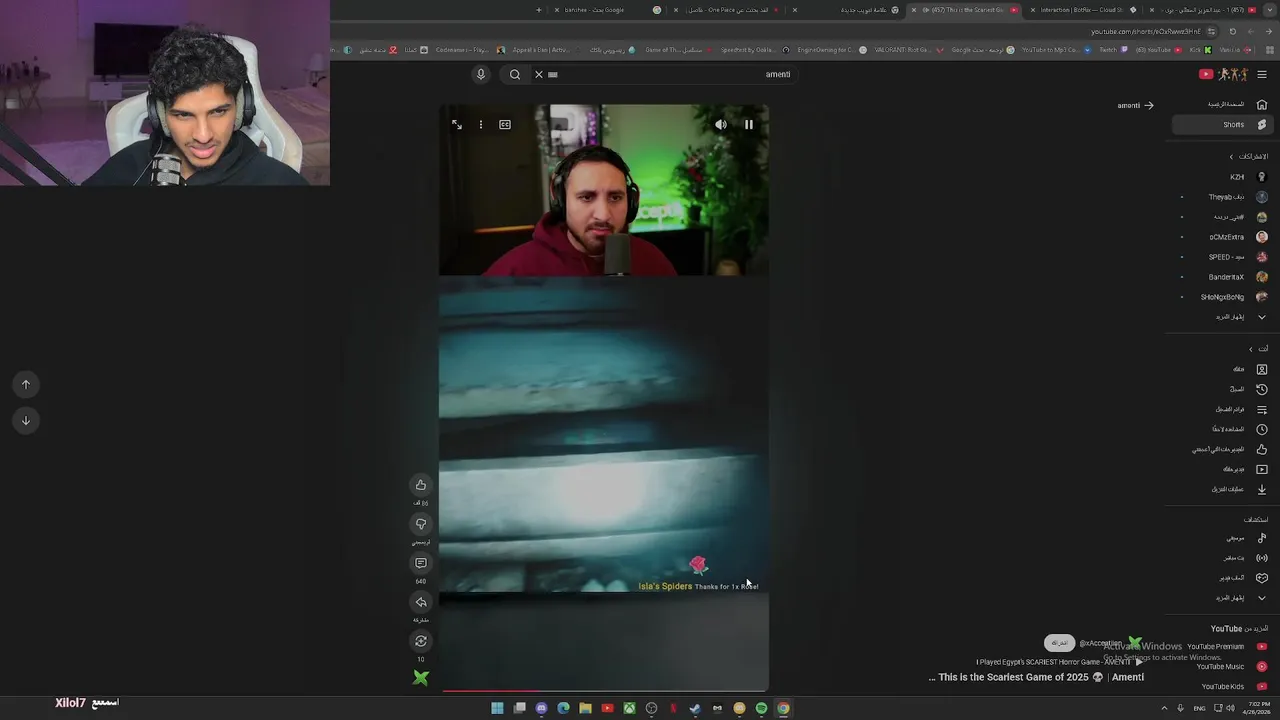Click the search magnifier button

point(515,74)
